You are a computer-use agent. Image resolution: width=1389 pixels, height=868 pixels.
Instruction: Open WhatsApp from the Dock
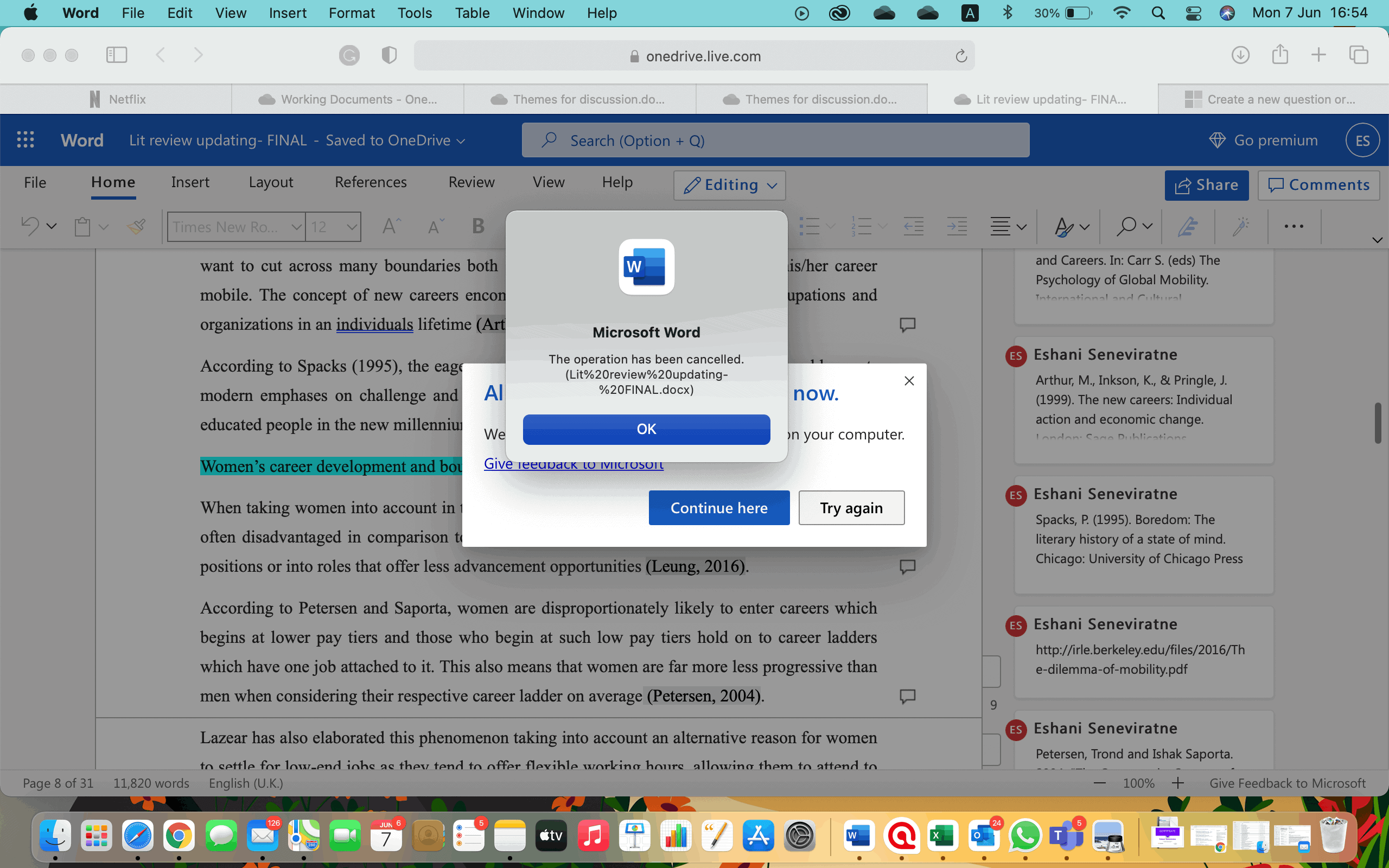pyautogui.click(x=1024, y=836)
